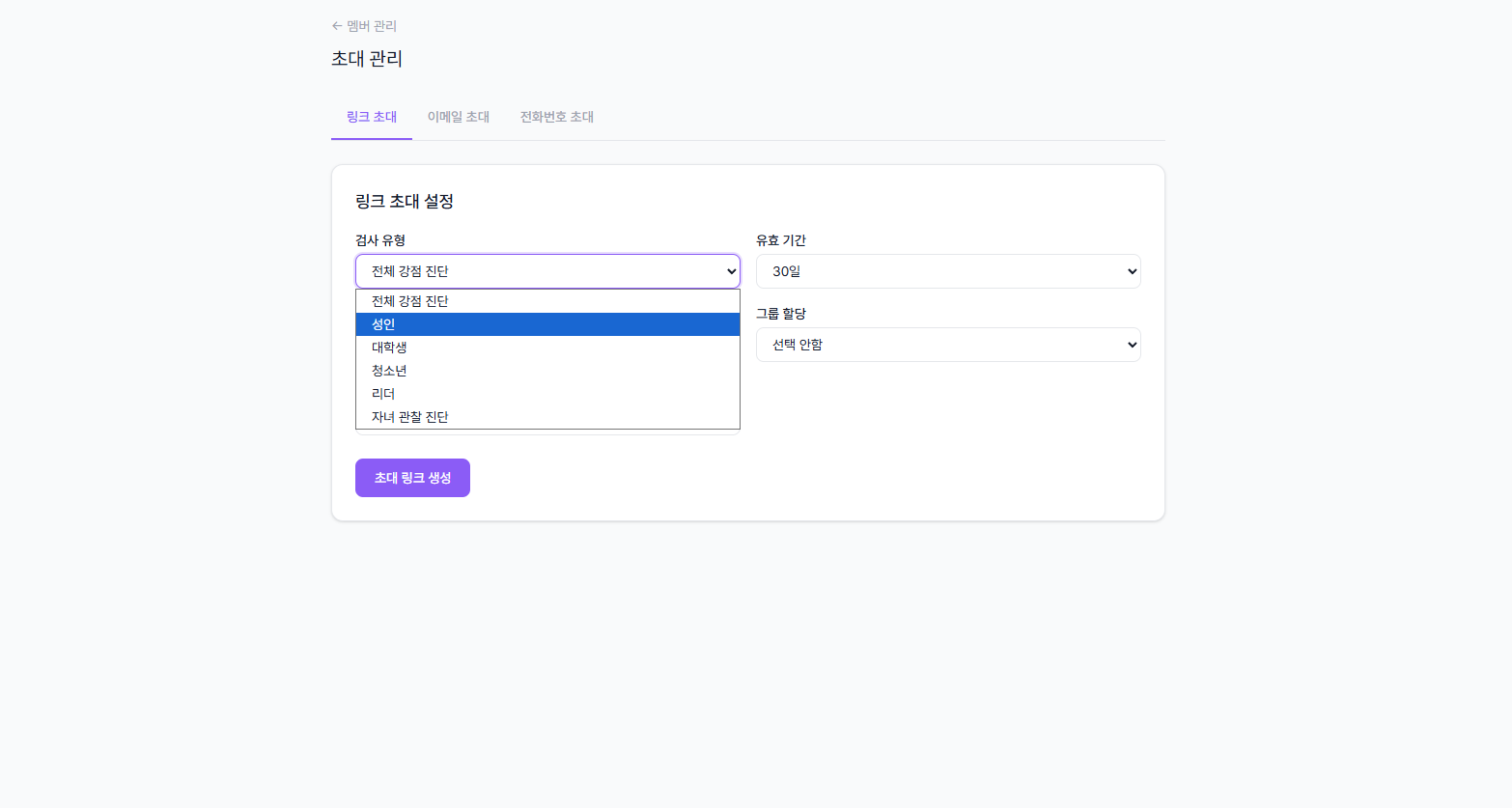Click the back arrow next to 멤버 관리

click(336, 26)
